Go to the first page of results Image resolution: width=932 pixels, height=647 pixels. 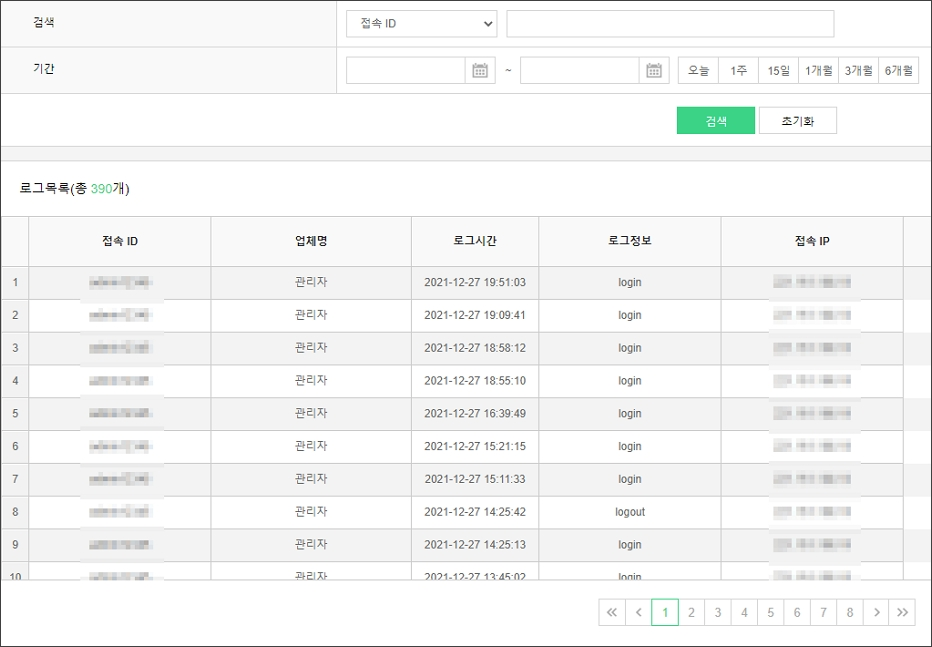pyautogui.click(x=612, y=612)
